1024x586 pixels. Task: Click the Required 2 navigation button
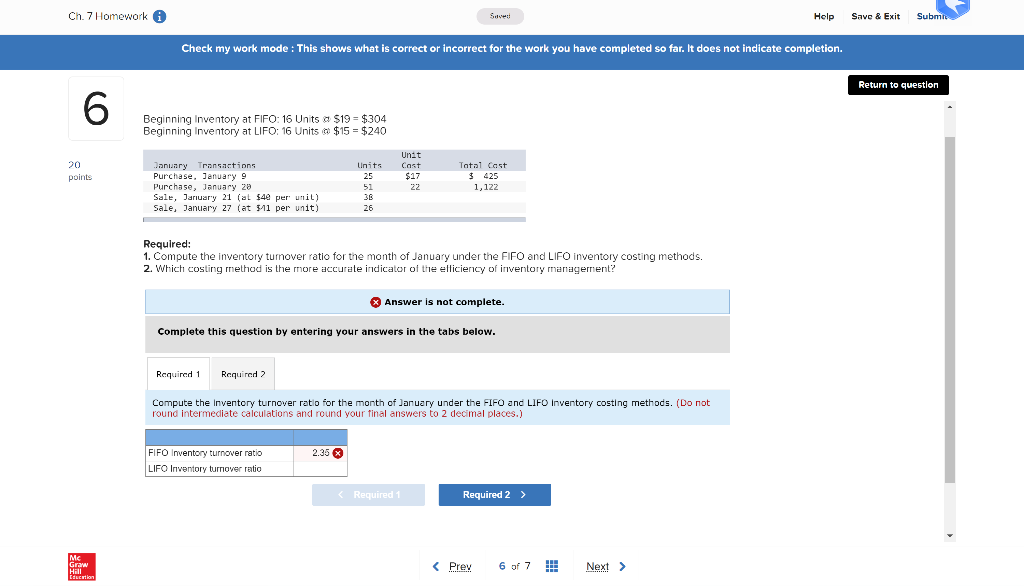click(494, 494)
